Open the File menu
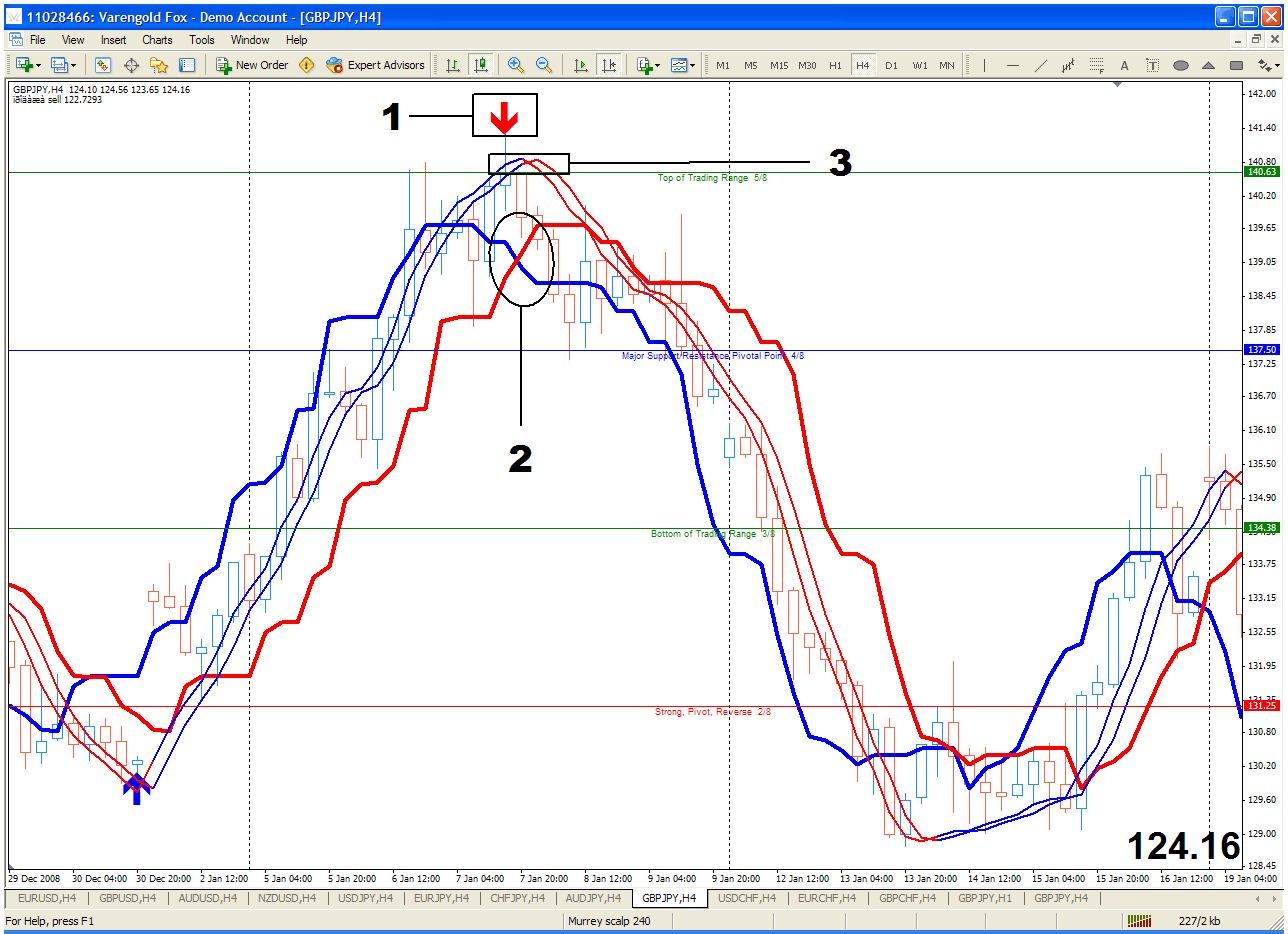This screenshot has height=934, width=1288. coord(38,40)
